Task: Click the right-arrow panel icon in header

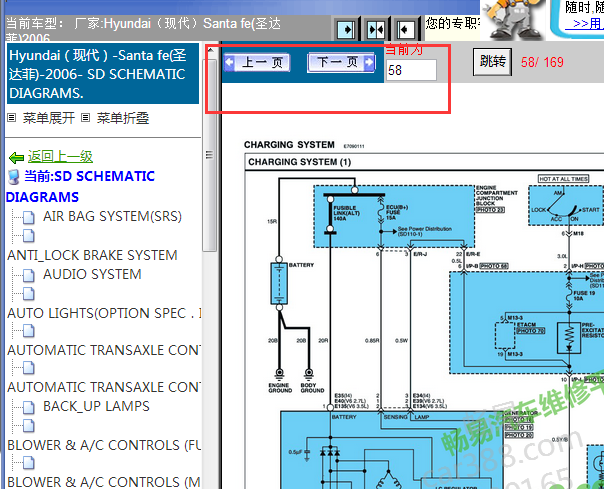Action: (346, 29)
